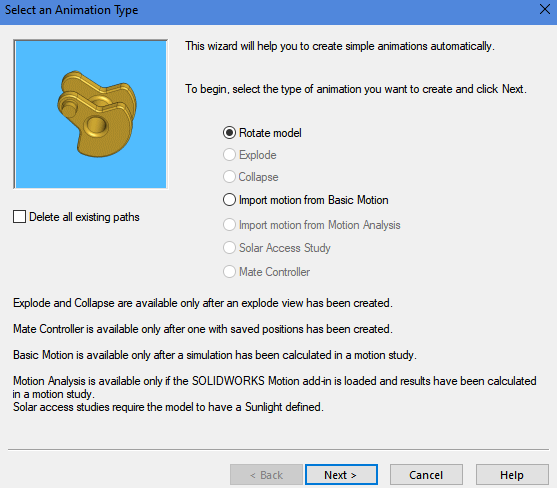Click the 'This wizard will help you' text
The height and width of the screenshot is (488, 557).
coord(340,46)
